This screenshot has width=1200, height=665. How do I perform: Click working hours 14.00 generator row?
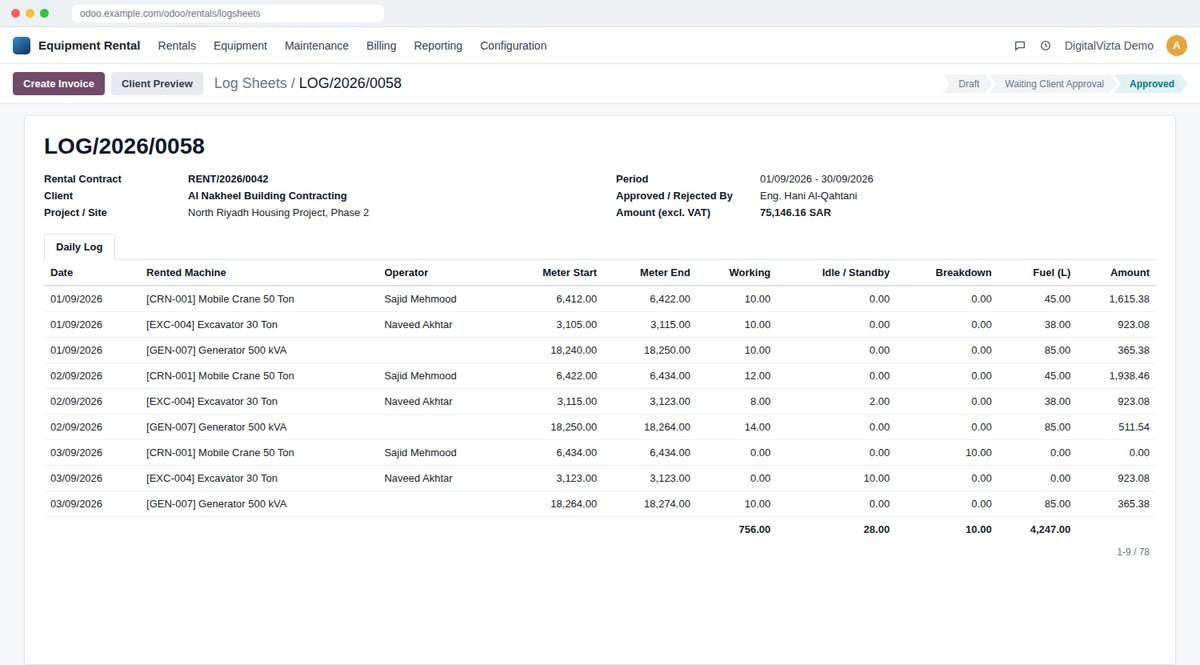click(757, 427)
